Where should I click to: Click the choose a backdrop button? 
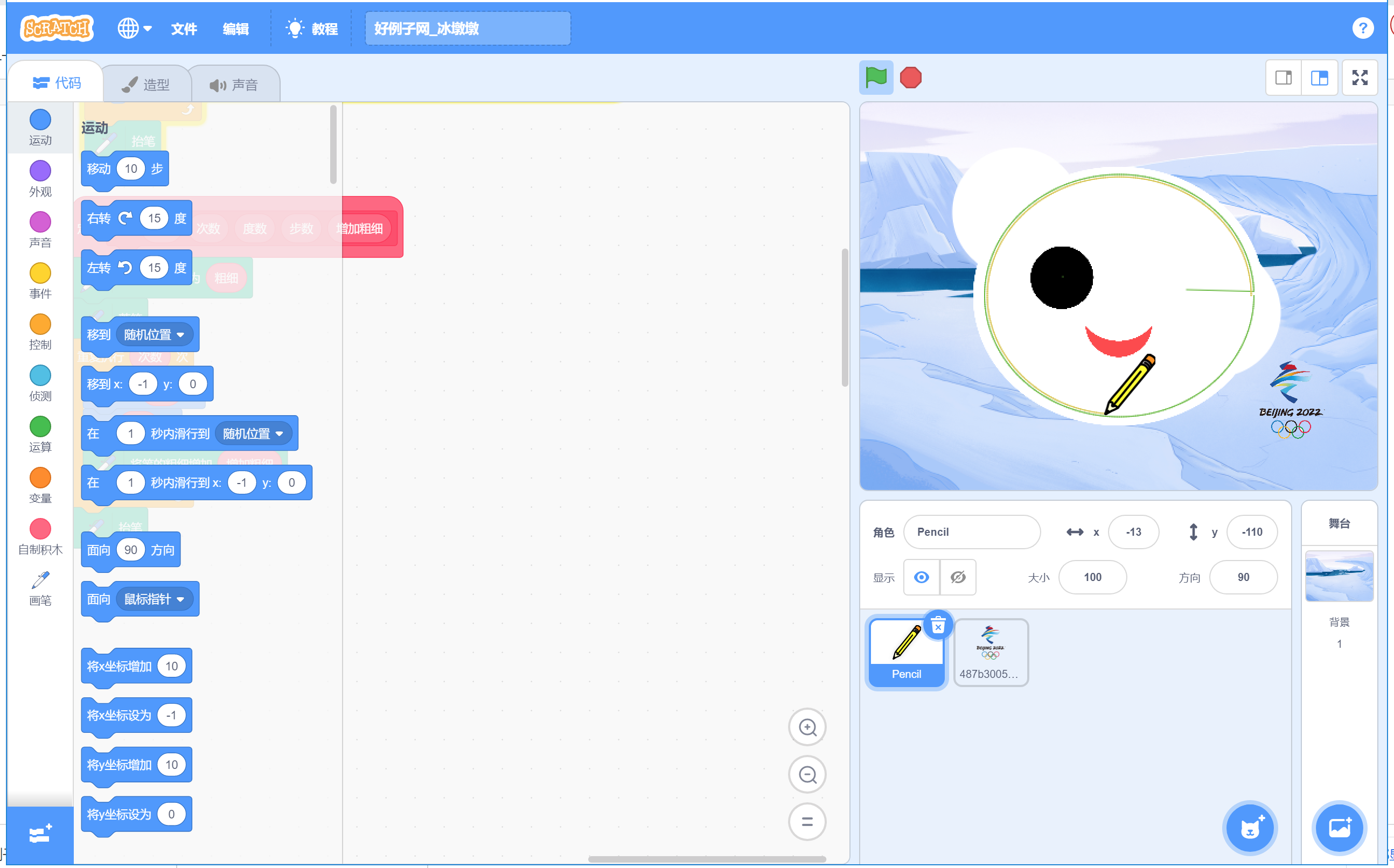1339,828
